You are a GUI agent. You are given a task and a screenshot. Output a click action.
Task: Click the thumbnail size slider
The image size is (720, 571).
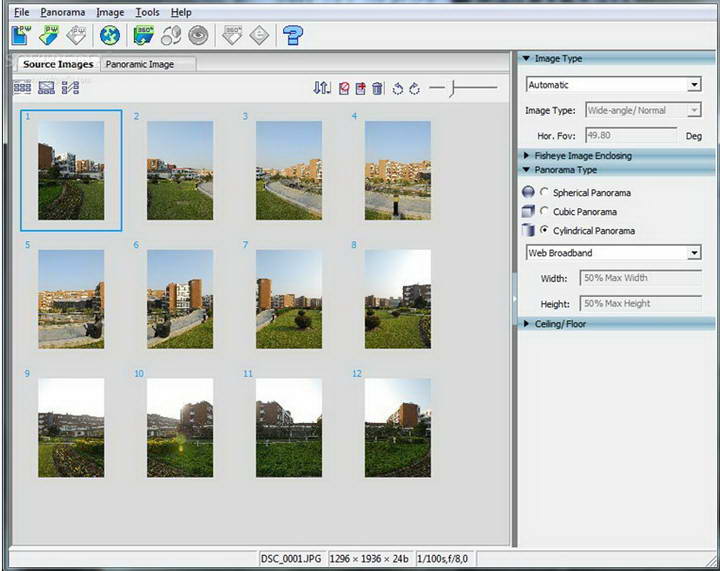[x=452, y=89]
